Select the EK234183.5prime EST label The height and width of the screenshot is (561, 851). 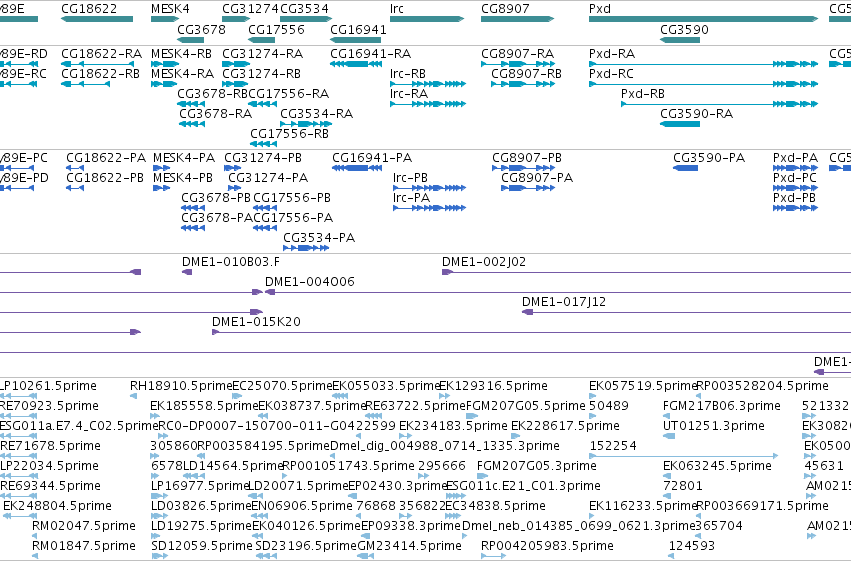pyautogui.click(x=453, y=426)
